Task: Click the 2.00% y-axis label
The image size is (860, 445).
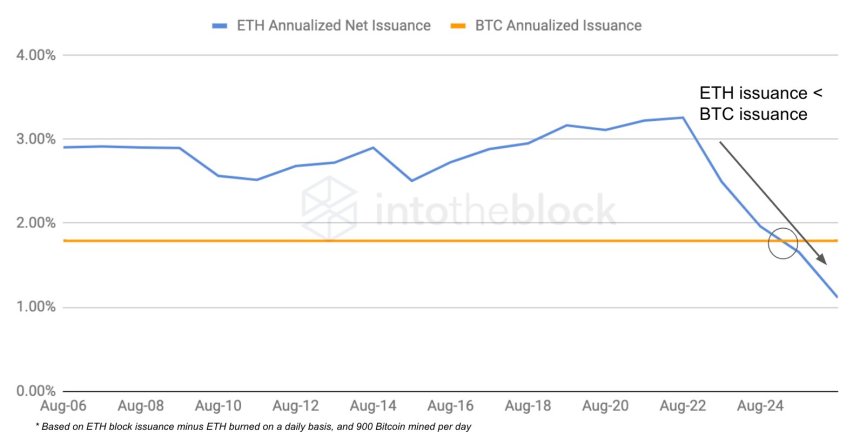Action: click(34, 223)
